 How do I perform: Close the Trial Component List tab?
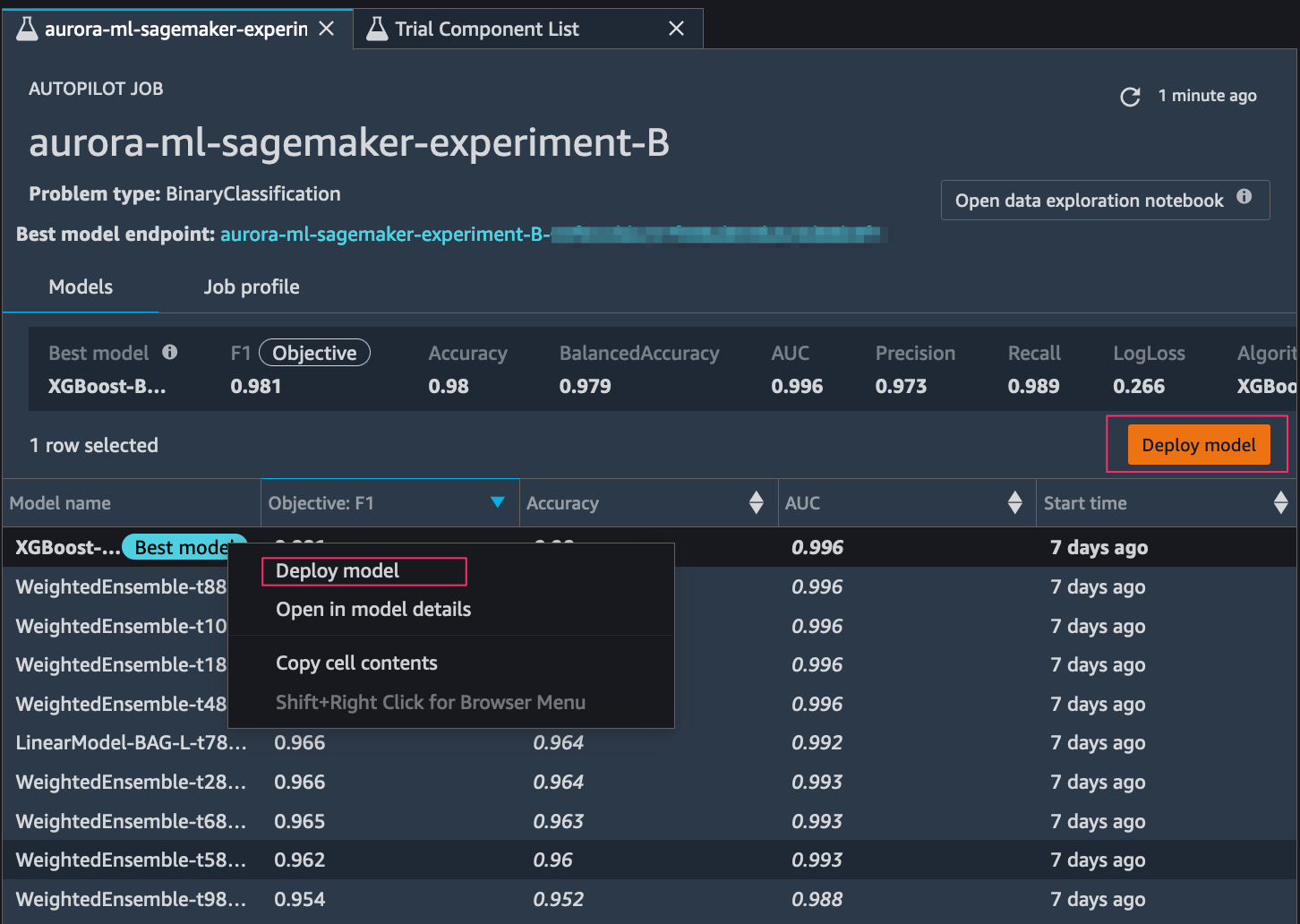[x=676, y=30]
